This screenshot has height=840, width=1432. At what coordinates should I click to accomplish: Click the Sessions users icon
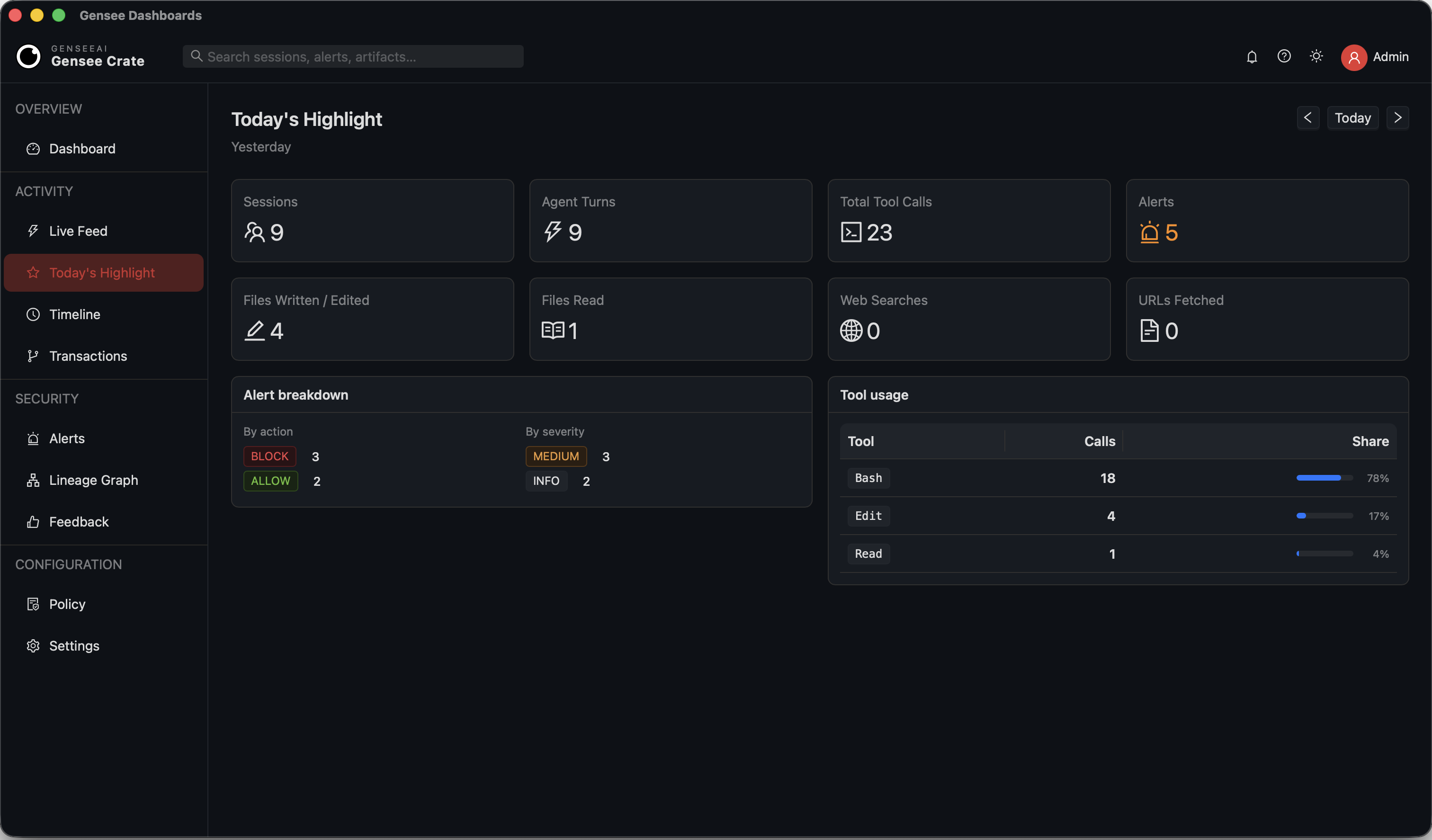[254, 232]
